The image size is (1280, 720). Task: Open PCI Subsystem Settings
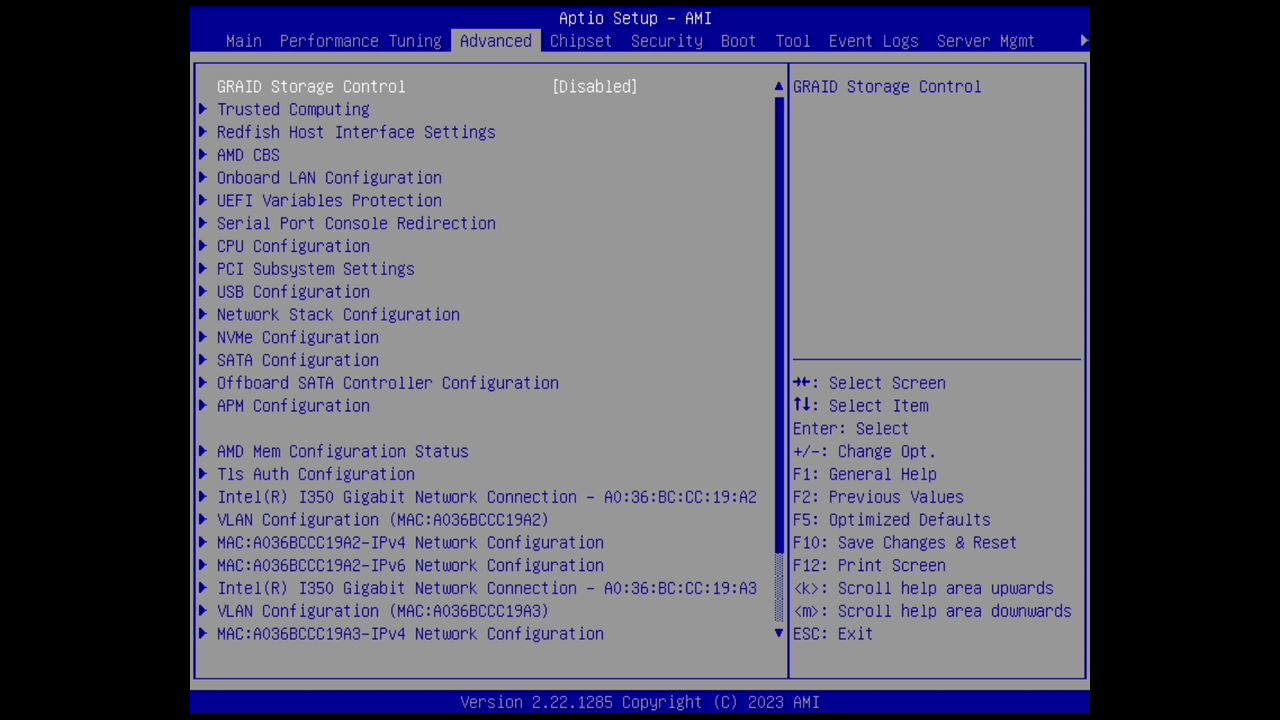(315, 269)
